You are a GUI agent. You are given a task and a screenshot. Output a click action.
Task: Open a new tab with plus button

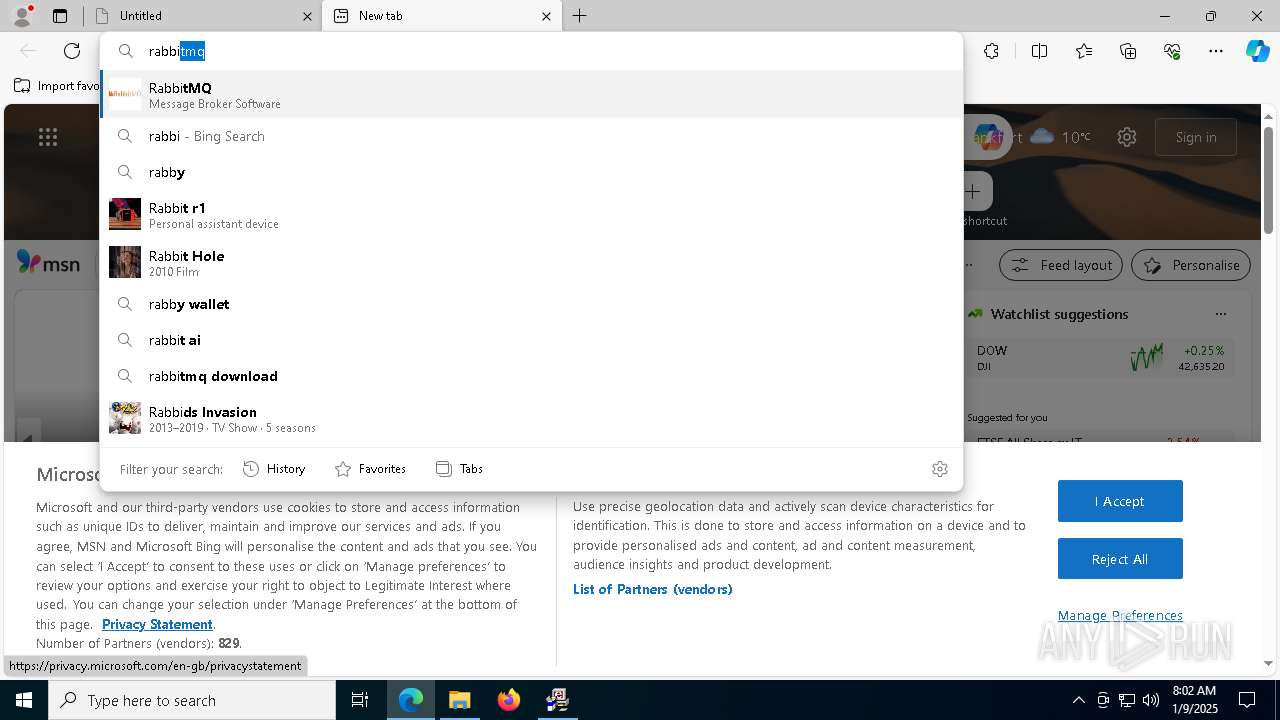580,16
